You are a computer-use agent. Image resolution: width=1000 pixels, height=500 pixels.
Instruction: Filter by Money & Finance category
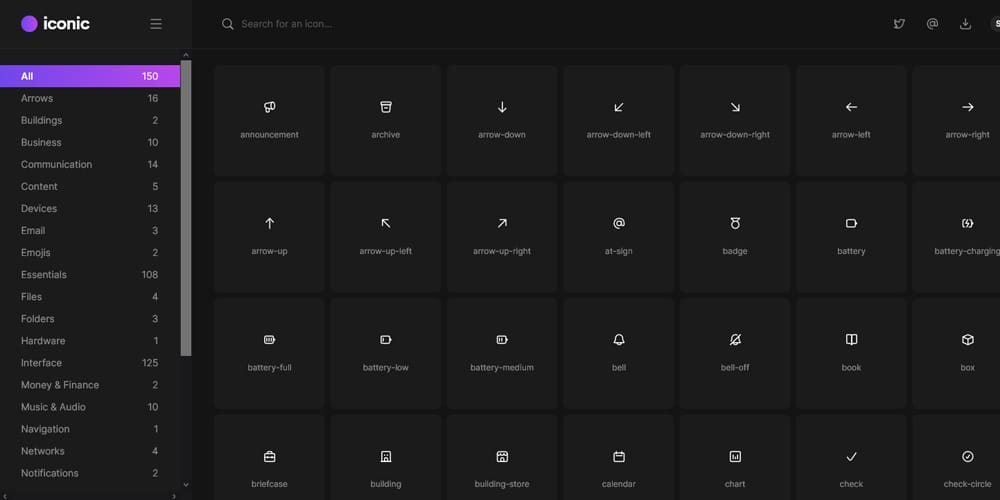click(90, 385)
